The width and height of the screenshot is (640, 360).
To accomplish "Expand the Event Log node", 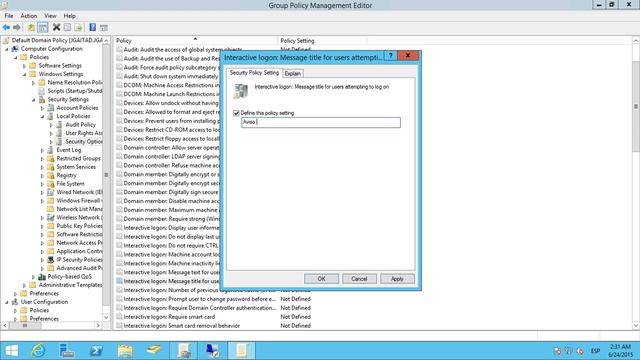I will pos(42,150).
